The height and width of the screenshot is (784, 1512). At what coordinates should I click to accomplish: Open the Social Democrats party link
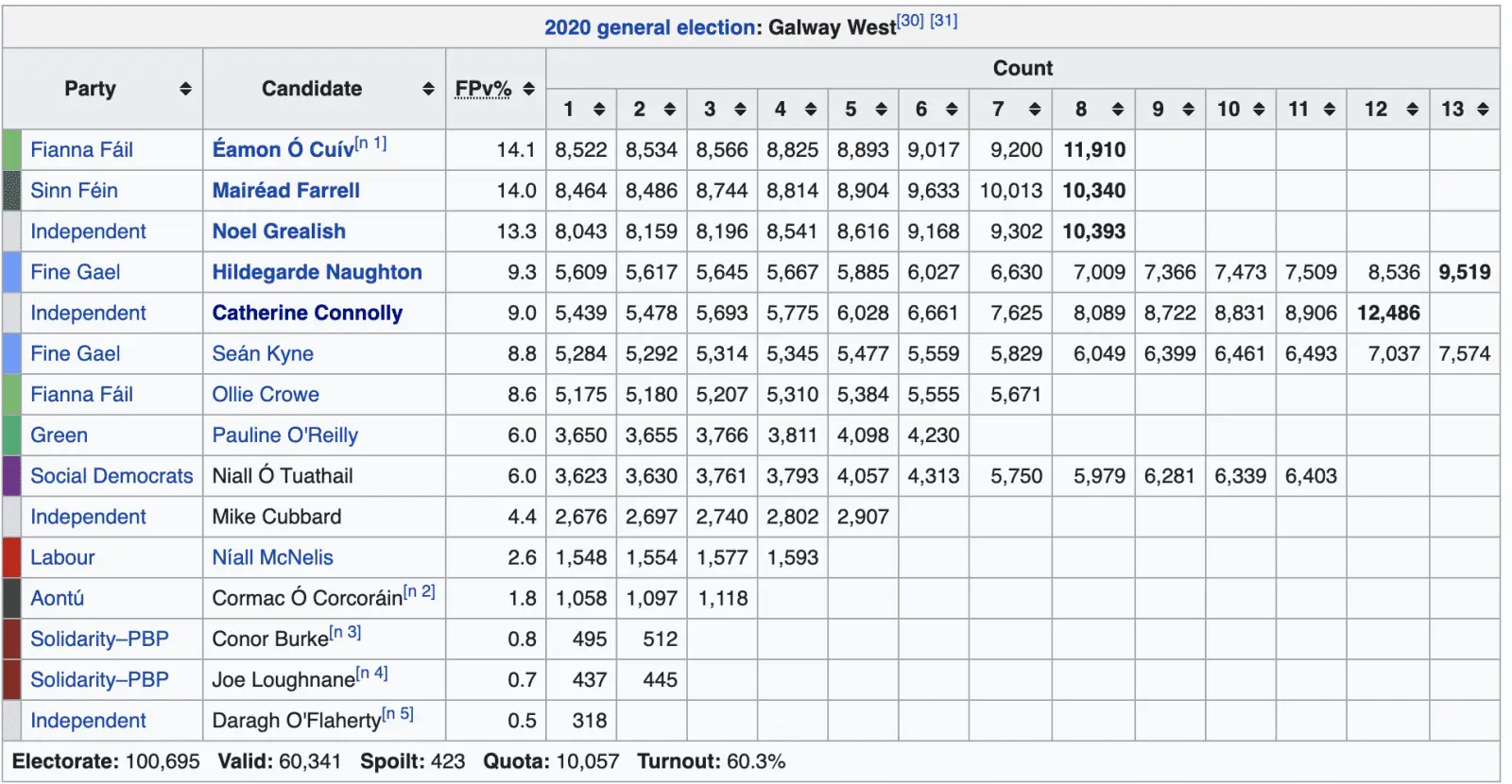[x=112, y=475]
